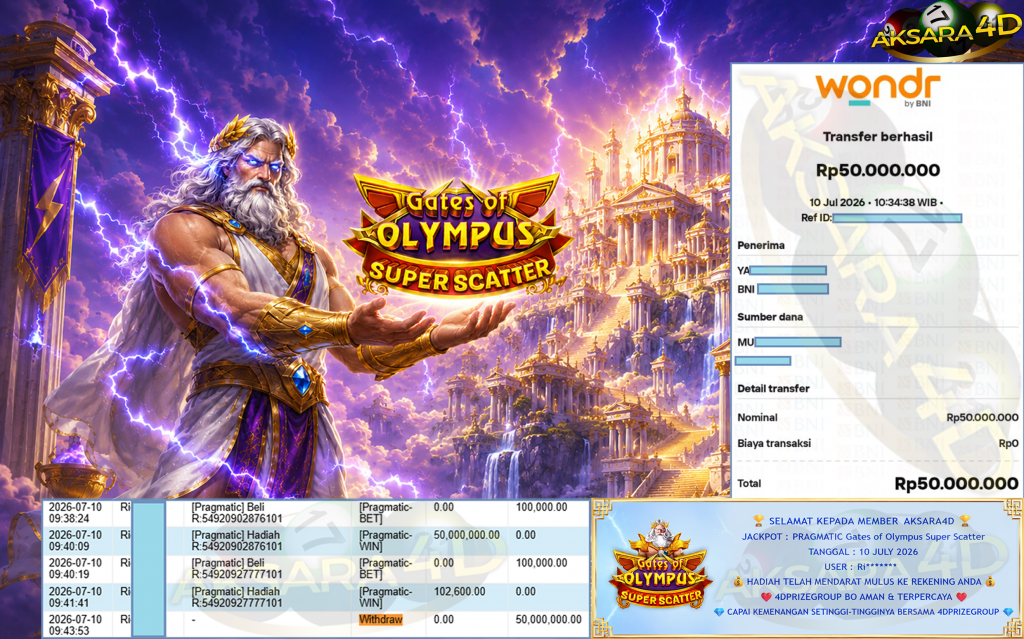This screenshot has height=639, width=1024.
Task: Click the dash description in the Withdraw row
Action: click(x=193, y=619)
